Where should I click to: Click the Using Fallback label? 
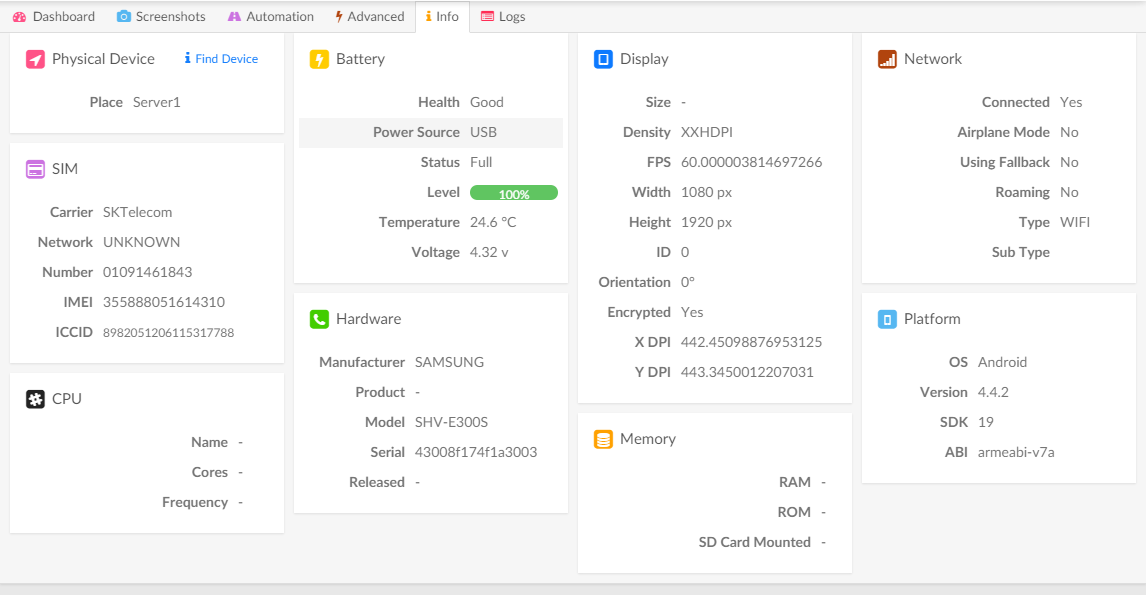(x=1005, y=162)
